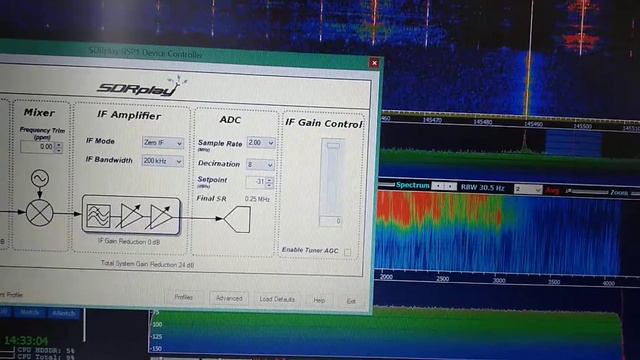640x360 pixels.
Task: Click the Exit button
Action: (351, 301)
